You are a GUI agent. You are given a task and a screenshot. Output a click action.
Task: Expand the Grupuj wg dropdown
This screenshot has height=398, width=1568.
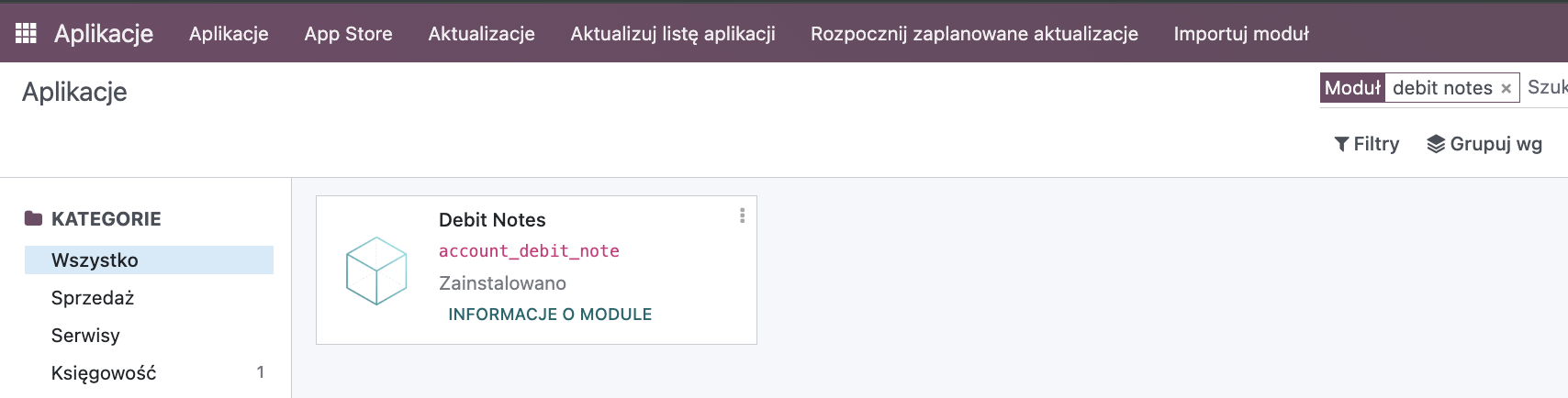click(1484, 144)
